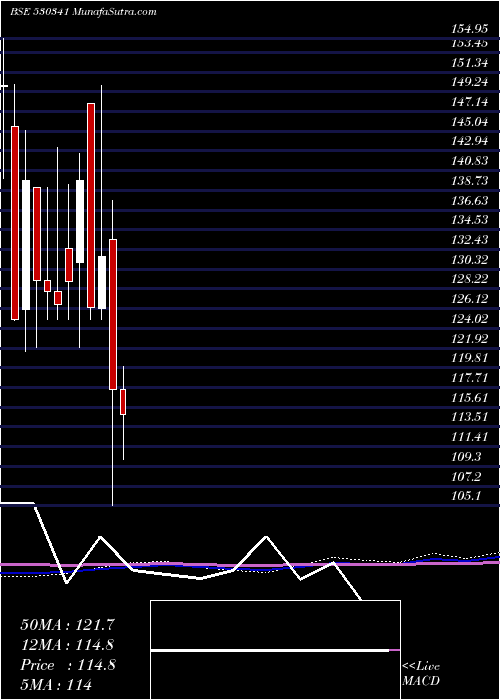Click the Live MACD label

(x=421, y=673)
